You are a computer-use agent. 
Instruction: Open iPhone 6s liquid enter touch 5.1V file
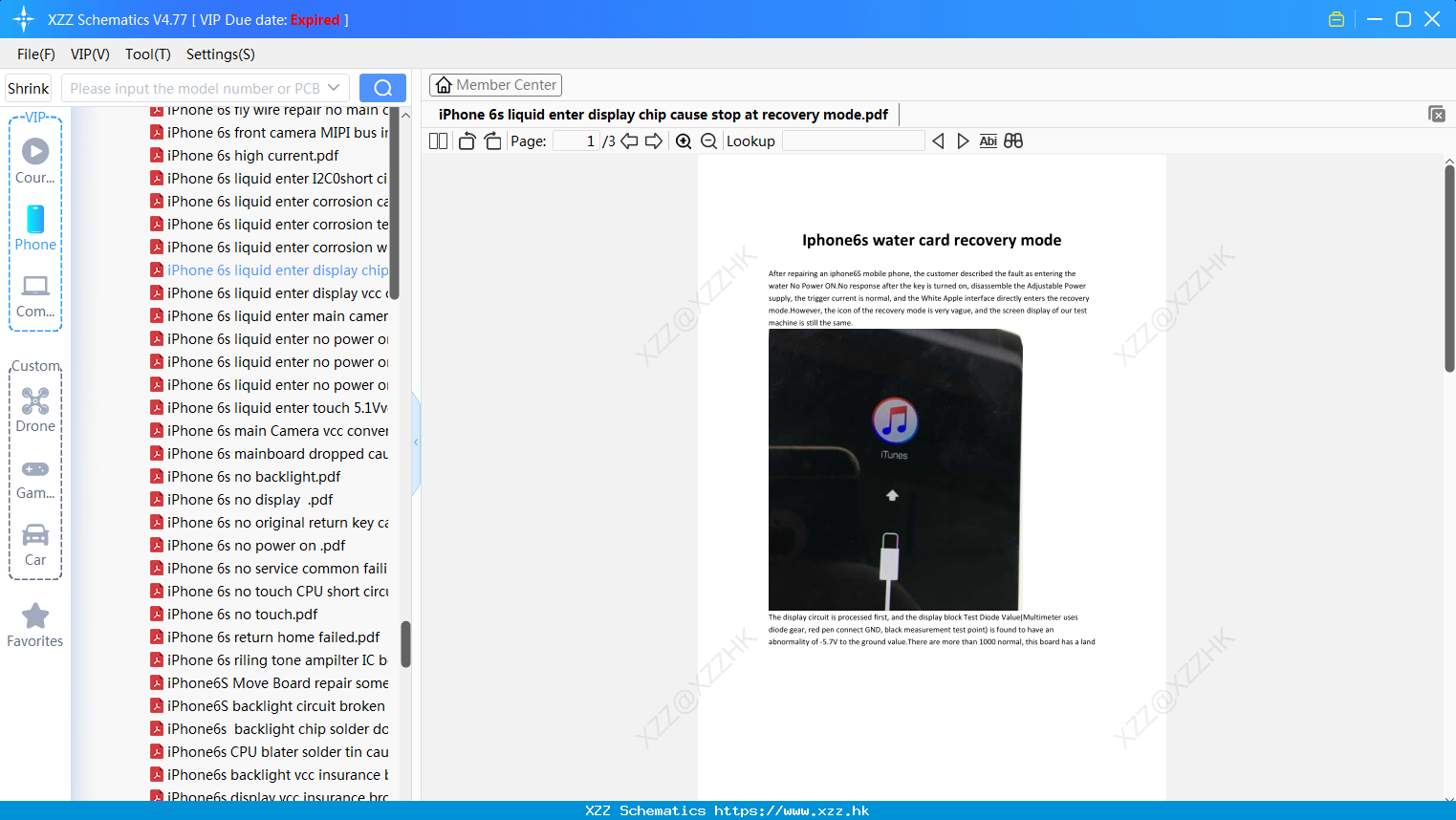(x=270, y=408)
